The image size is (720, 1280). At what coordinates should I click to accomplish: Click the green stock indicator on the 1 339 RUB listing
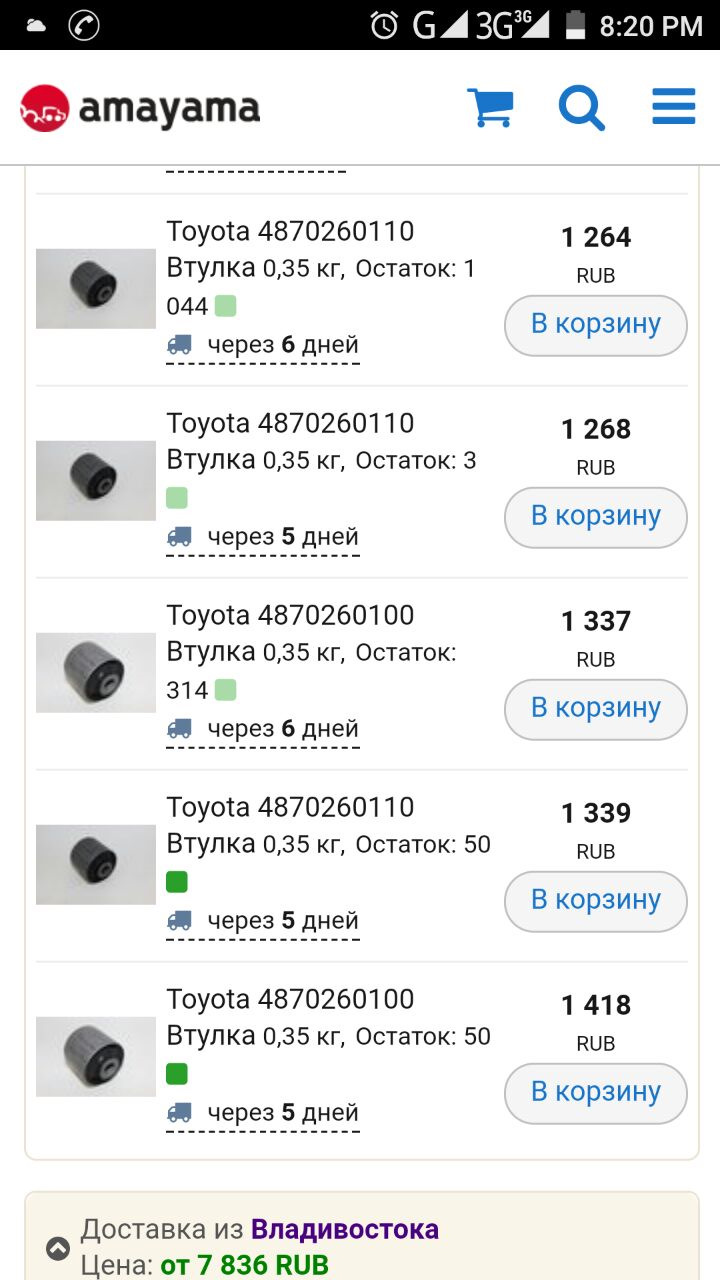pos(176,881)
